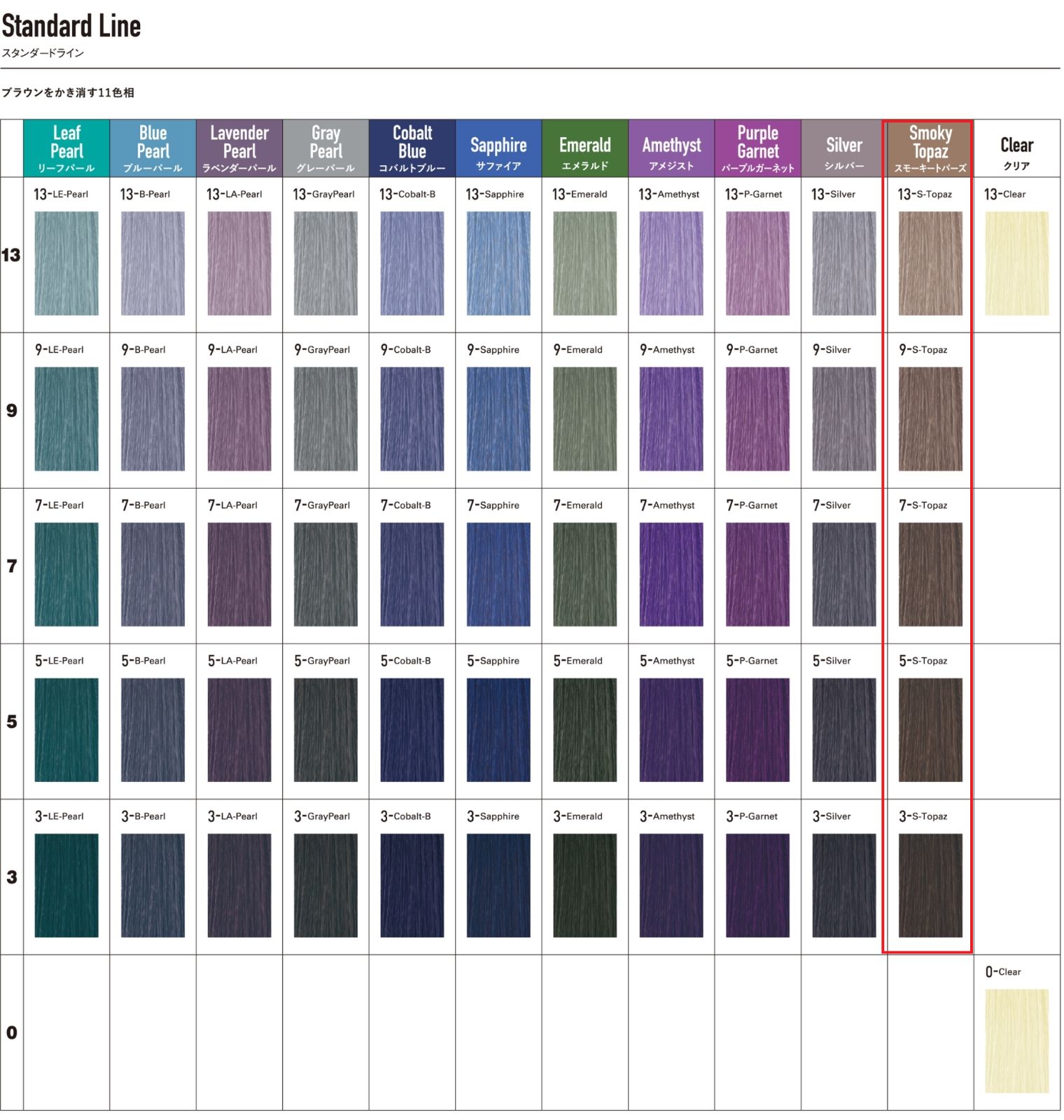This screenshot has width=1064, height=1120.
Task: Choose the 13-Silver swatch
Action: click(x=843, y=263)
